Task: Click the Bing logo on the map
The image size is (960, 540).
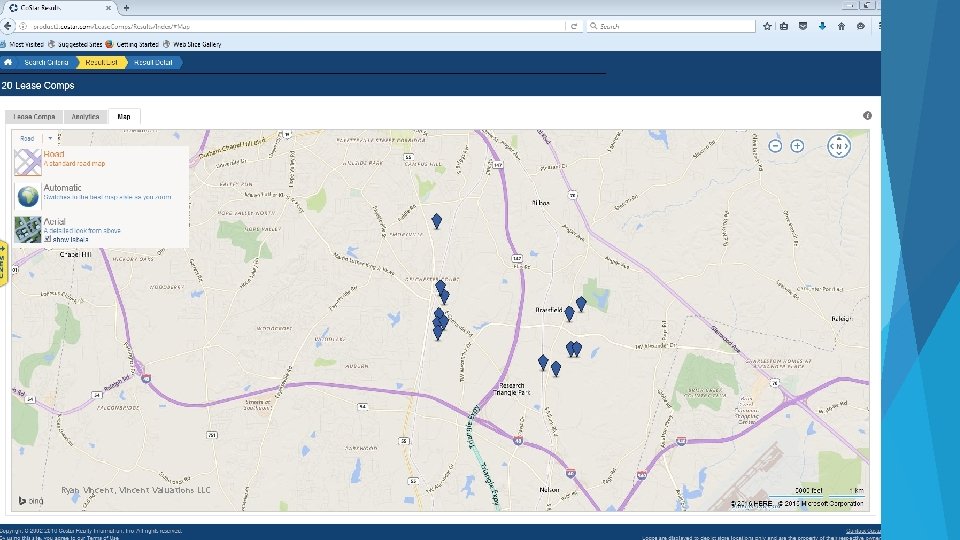Action: coord(31,501)
